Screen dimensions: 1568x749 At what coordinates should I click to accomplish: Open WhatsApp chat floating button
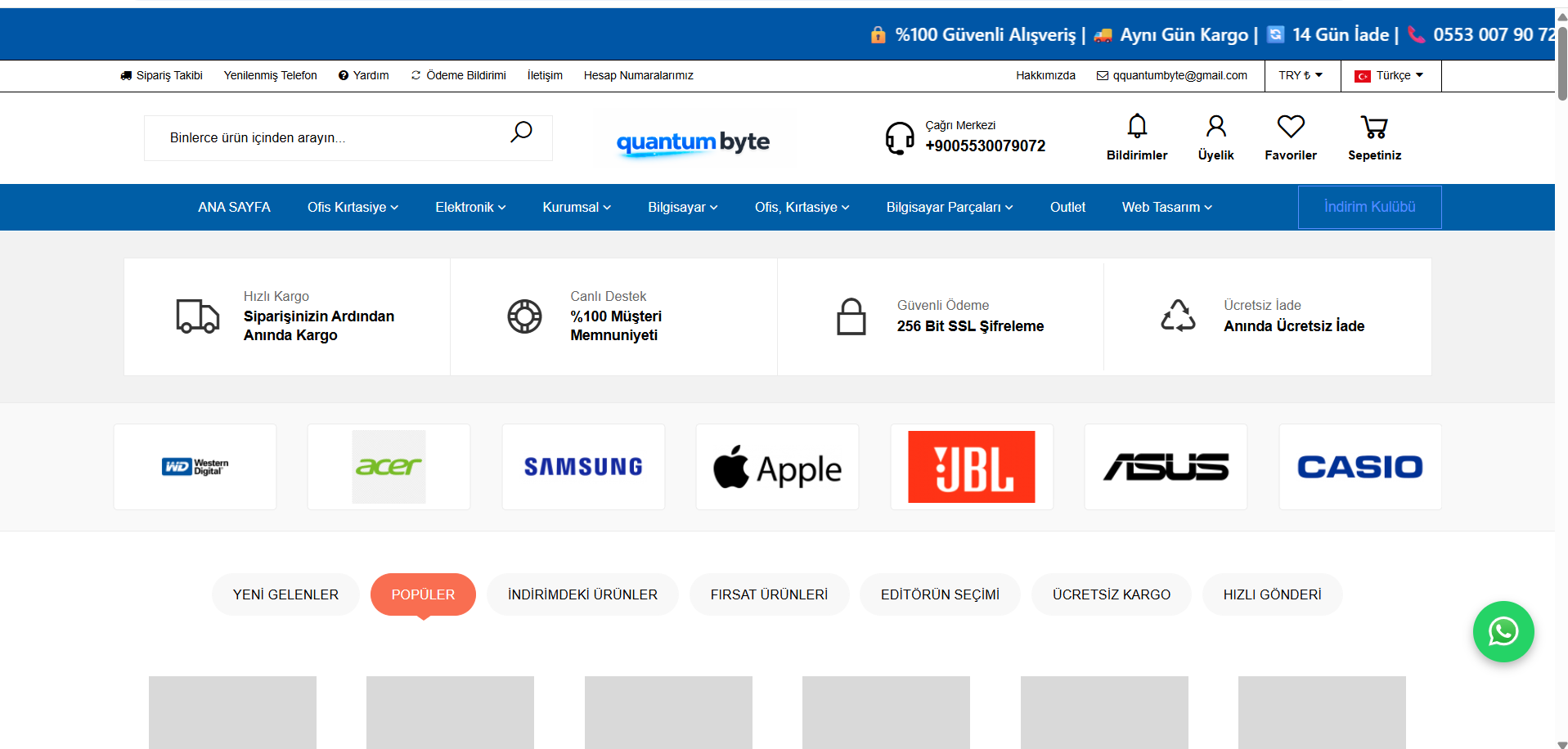[1503, 631]
